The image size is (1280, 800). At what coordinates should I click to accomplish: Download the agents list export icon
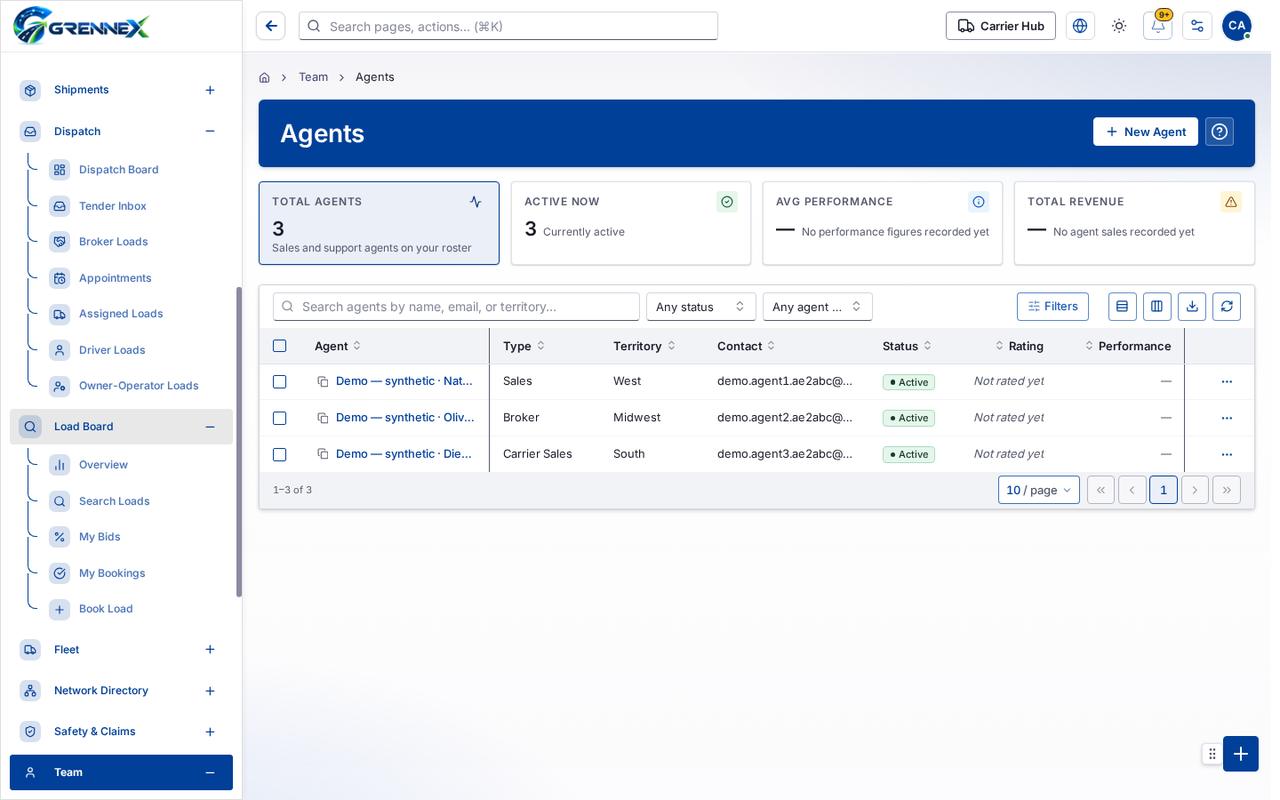(x=1192, y=306)
